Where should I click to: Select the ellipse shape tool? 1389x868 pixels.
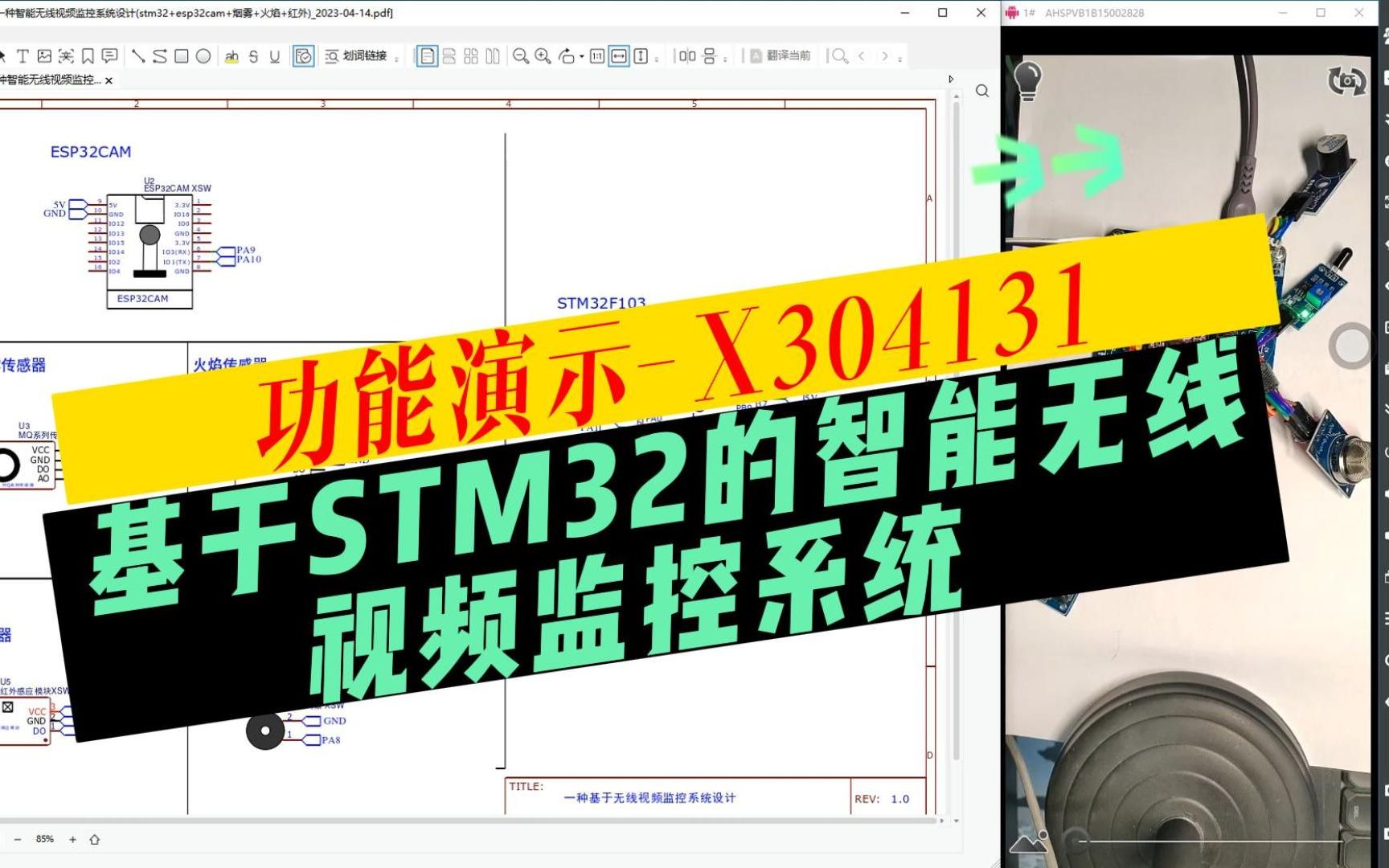coord(203,56)
